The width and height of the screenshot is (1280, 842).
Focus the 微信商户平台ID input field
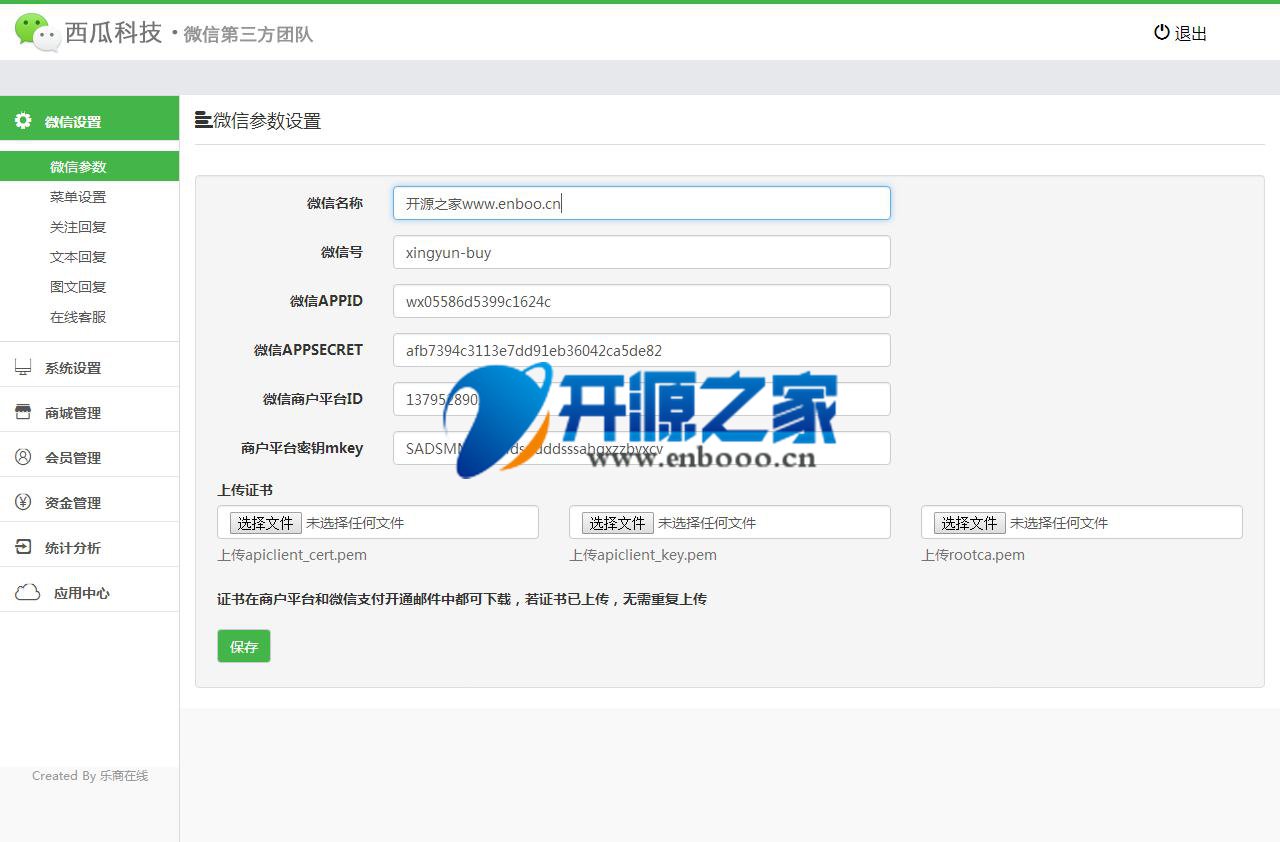click(x=642, y=399)
